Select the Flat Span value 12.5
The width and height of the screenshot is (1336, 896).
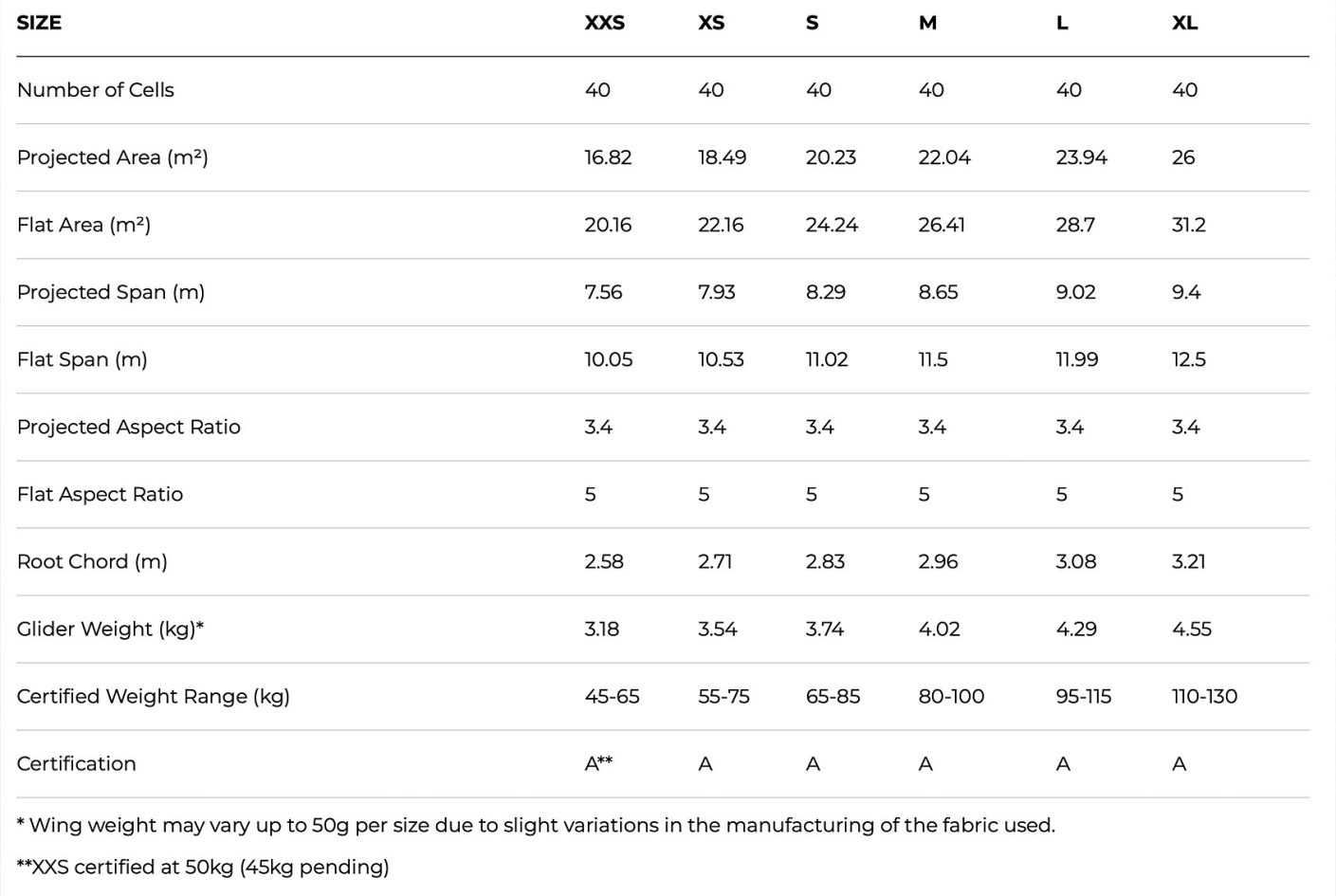point(1189,359)
